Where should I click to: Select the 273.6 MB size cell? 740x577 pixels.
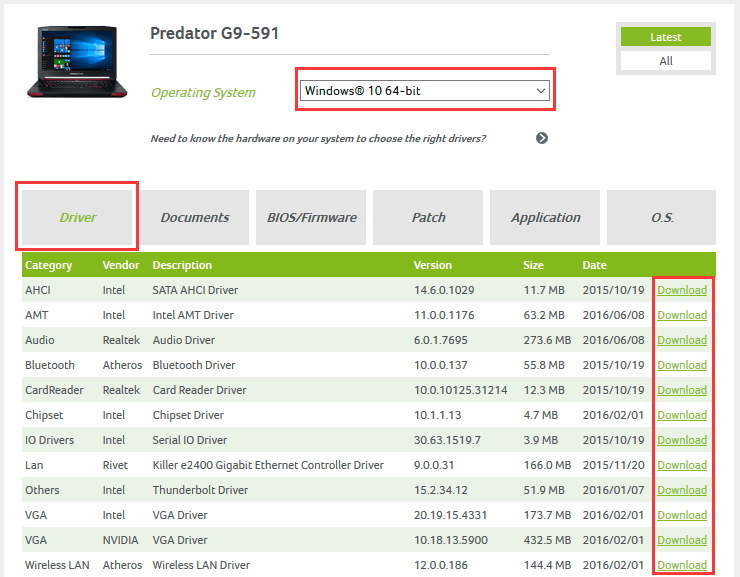547,340
